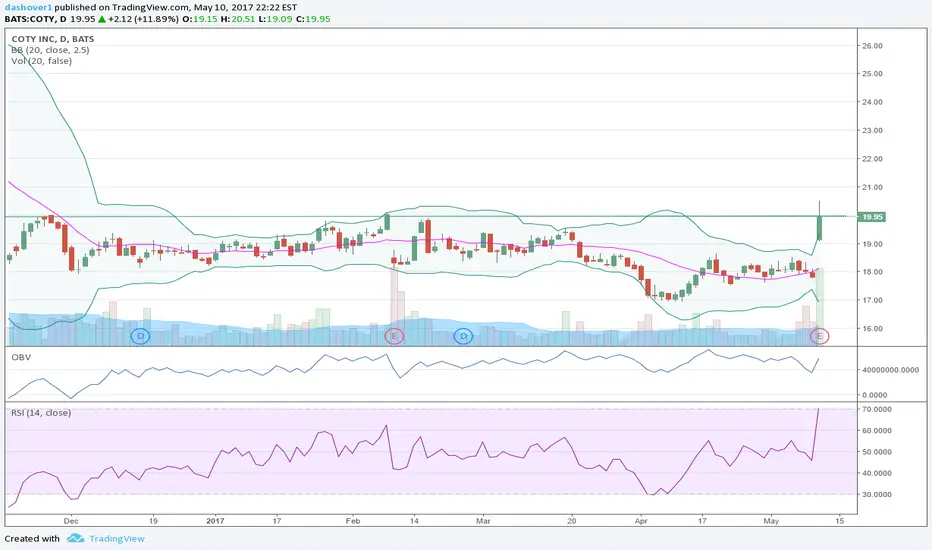The width and height of the screenshot is (932, 550).
Task: Click the Feb date label
Action: pyautogui.click(x=353, y=521)
